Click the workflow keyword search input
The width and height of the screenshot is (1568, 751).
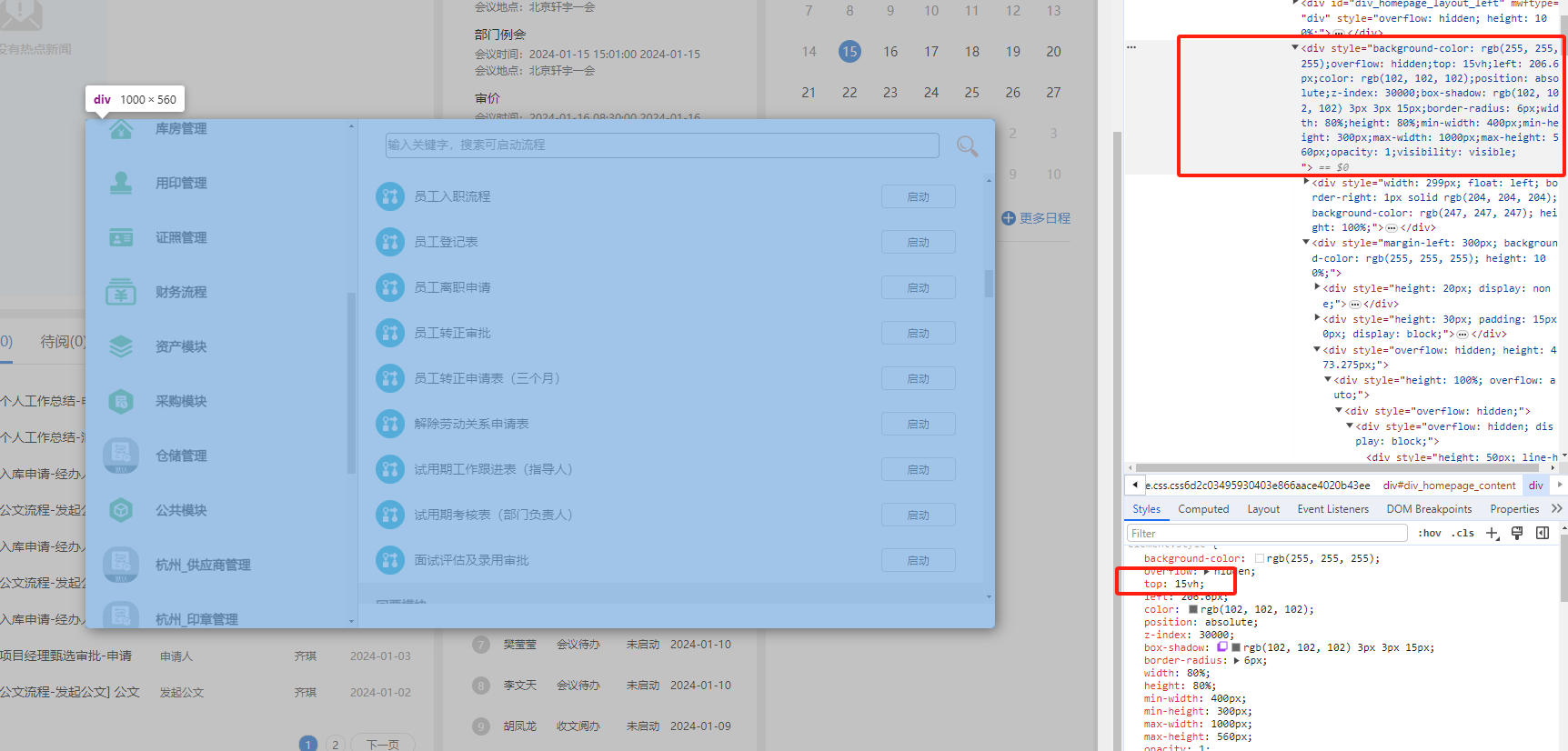(662, 145)
